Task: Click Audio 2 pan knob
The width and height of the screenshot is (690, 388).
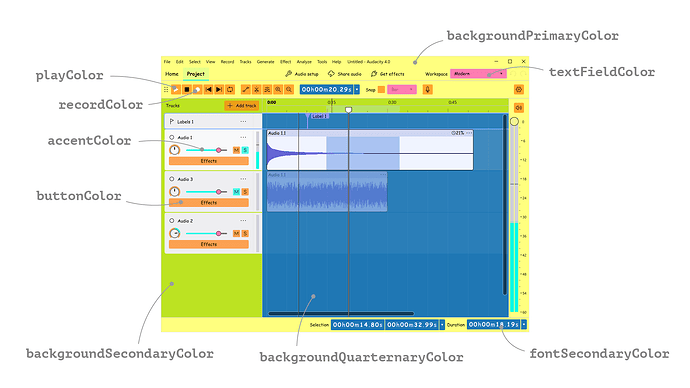Action: point(175,233)
